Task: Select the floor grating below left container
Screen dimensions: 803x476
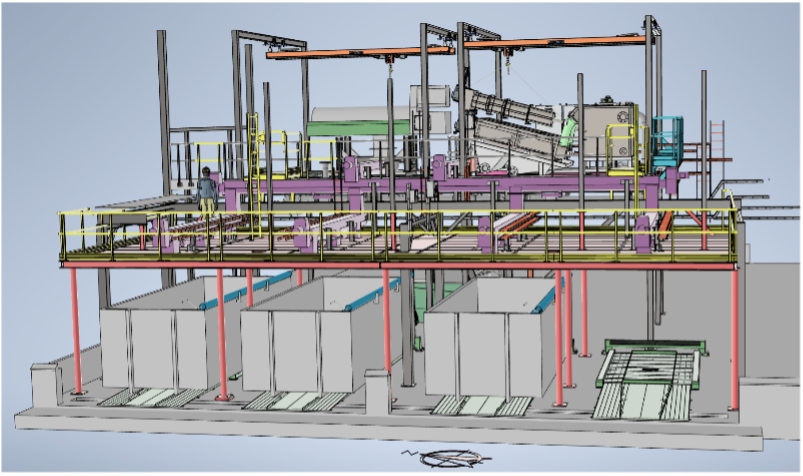Action: tap(150, 397)
